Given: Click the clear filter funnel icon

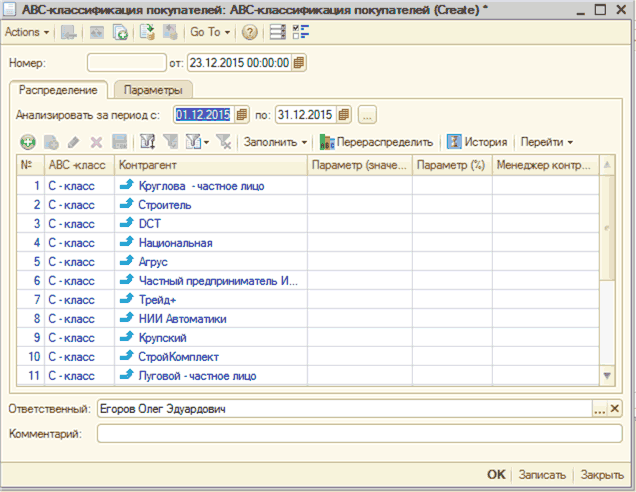Looking at the screenshot, I should [224, 142].
